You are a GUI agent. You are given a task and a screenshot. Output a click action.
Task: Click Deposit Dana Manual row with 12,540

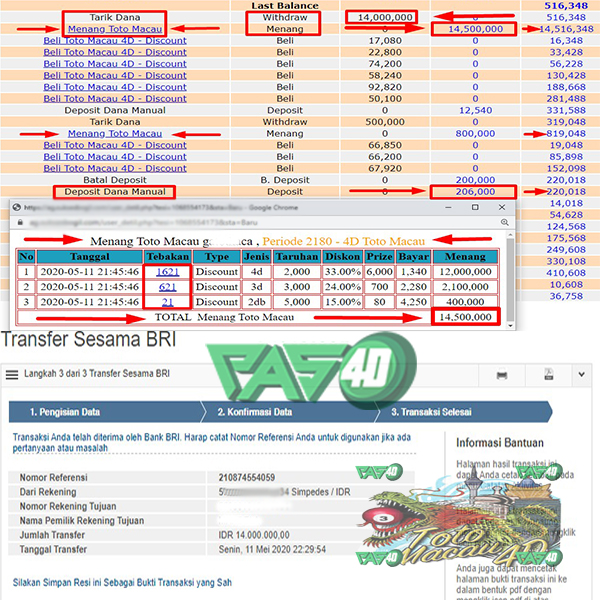coord(115,110)
